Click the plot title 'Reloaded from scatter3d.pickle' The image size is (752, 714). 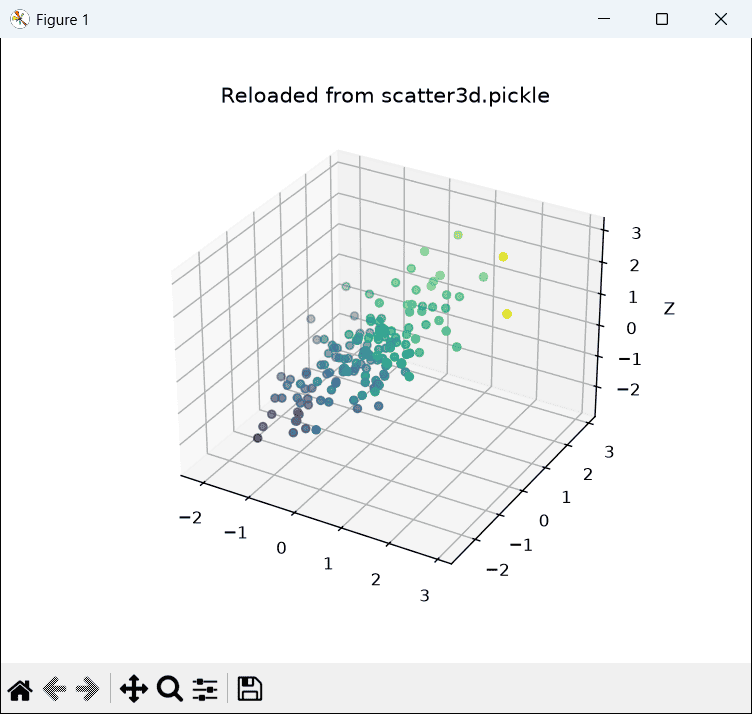click(385, 96)
